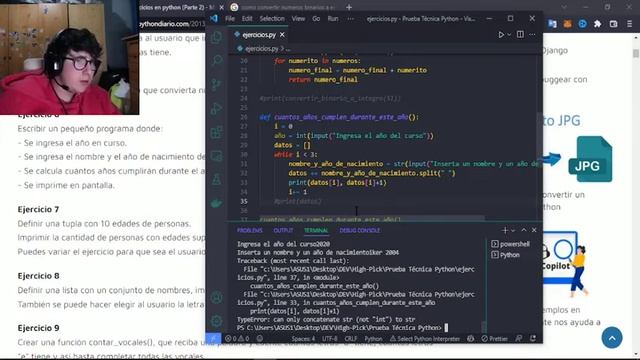Click the VS Code logo icon

point(214,19)
